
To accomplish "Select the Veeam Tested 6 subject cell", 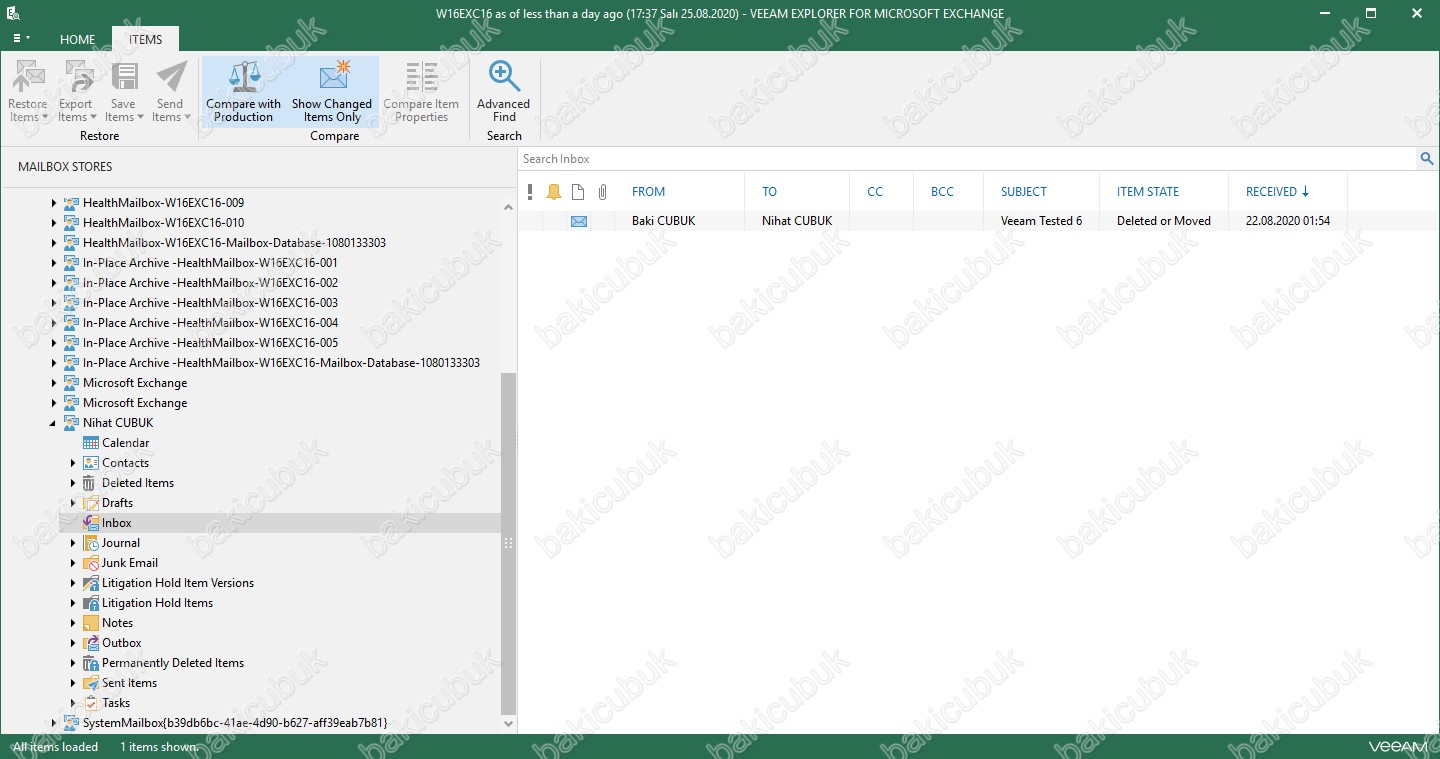I will (x=1041, y=221).
